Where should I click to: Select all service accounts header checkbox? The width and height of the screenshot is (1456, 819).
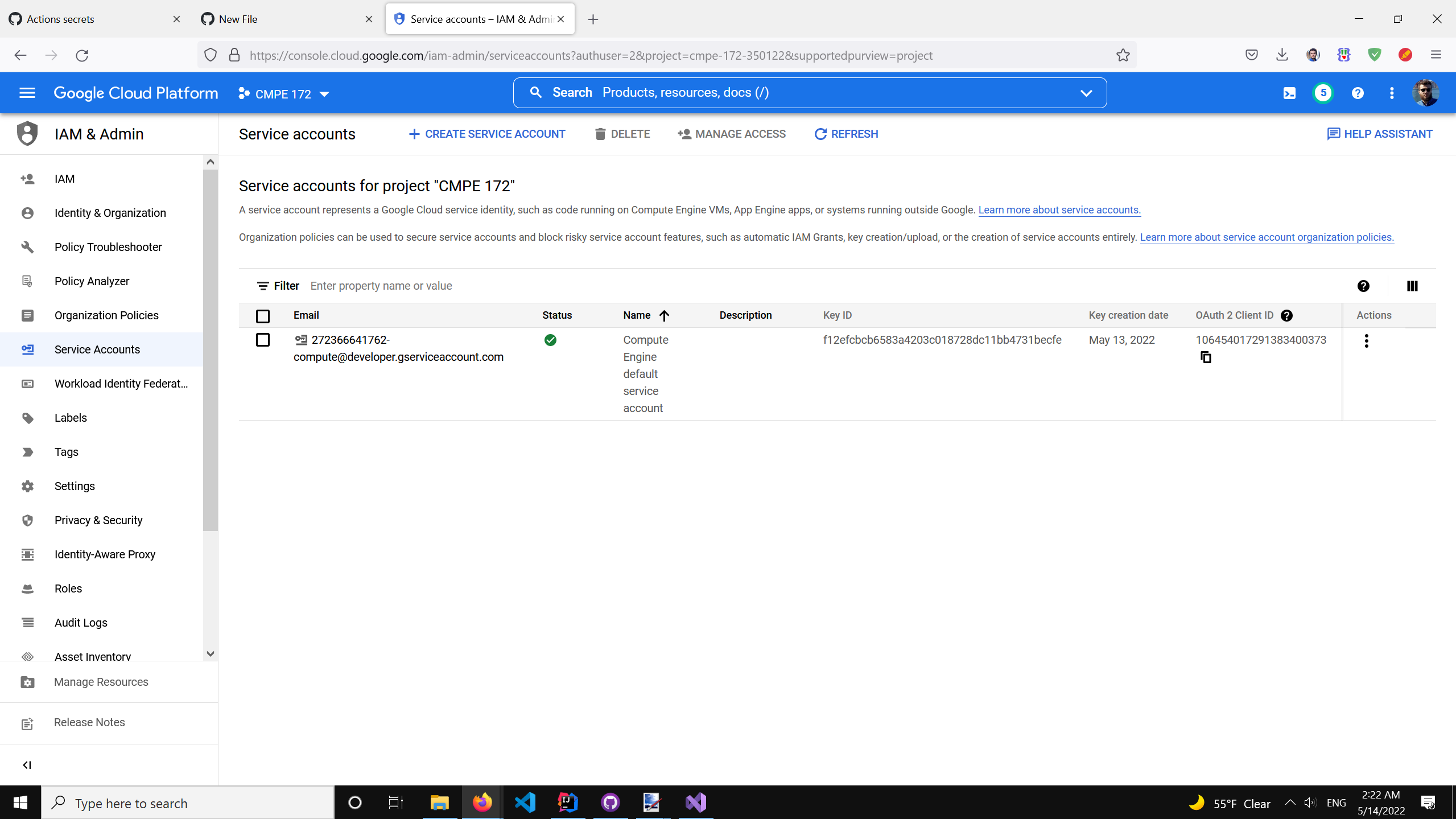pos(263,316)
